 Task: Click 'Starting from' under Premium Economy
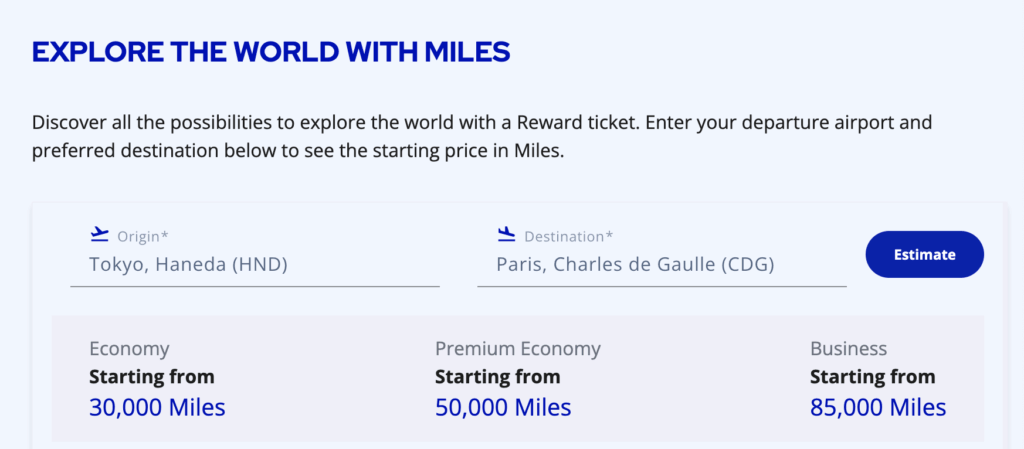pyautogui.click(x=497, y=377)
